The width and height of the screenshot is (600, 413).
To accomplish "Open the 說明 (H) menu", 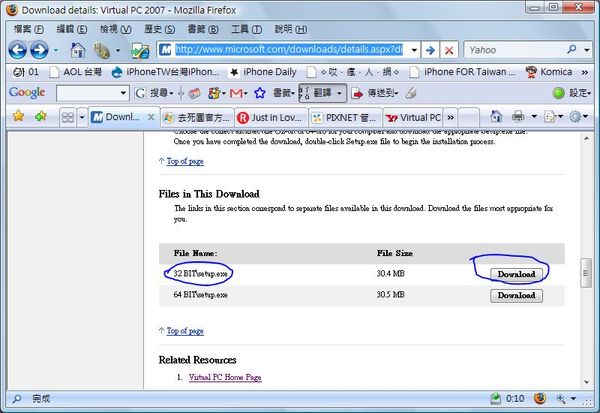I will [x=291, y=29].
